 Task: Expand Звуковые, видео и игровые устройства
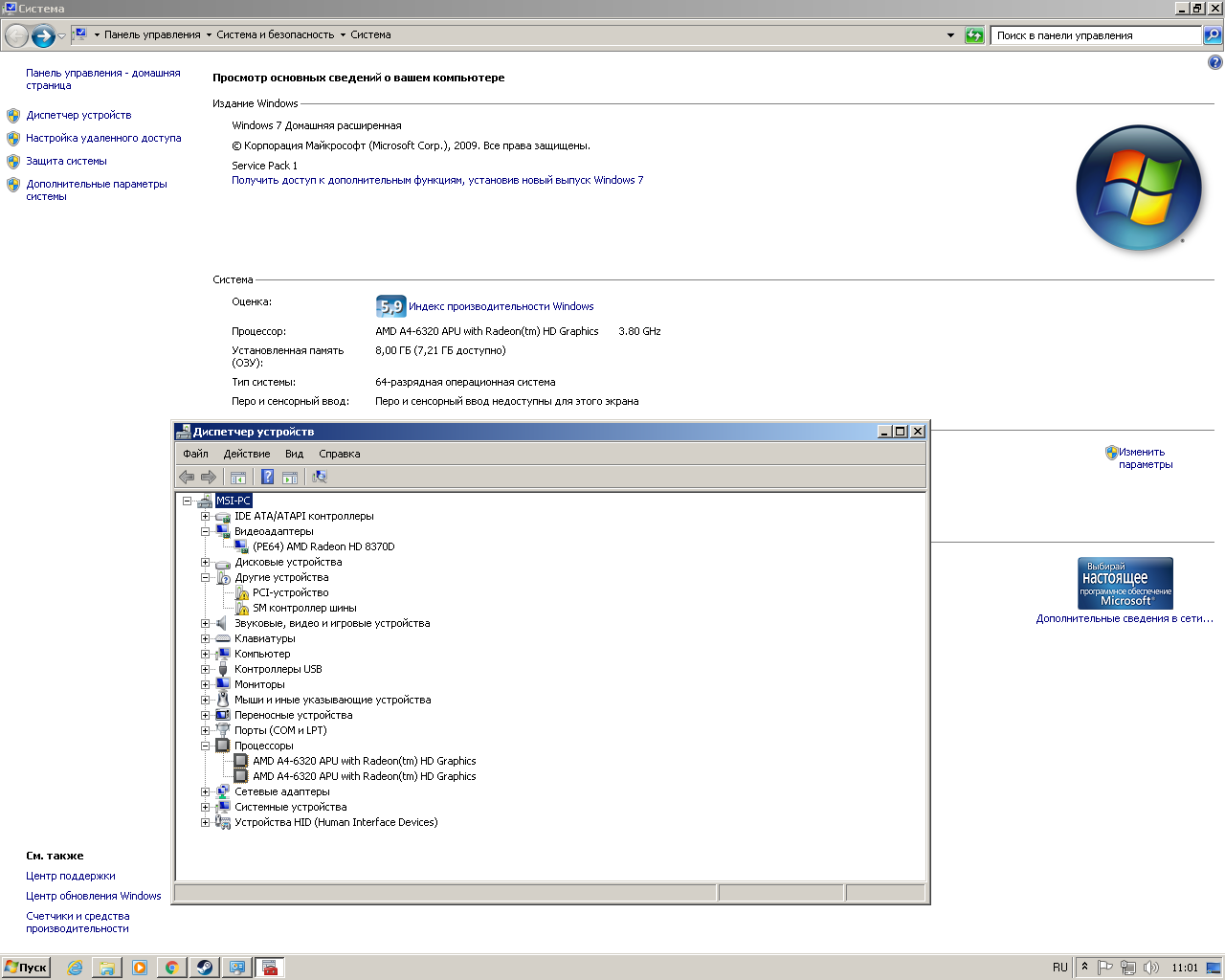click(x=205, y=624)
